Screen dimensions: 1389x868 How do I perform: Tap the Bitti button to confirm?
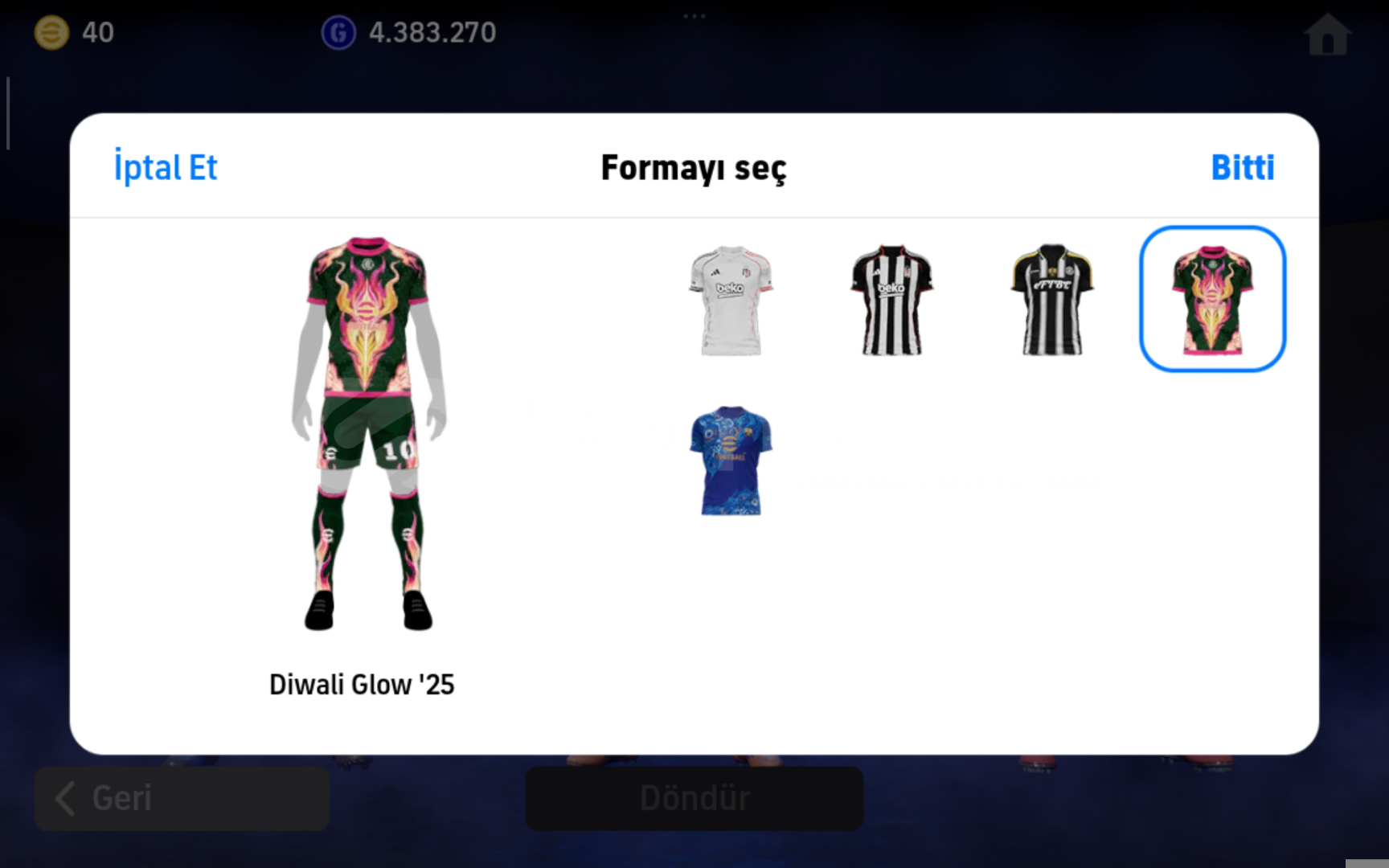pos(1242,167)
